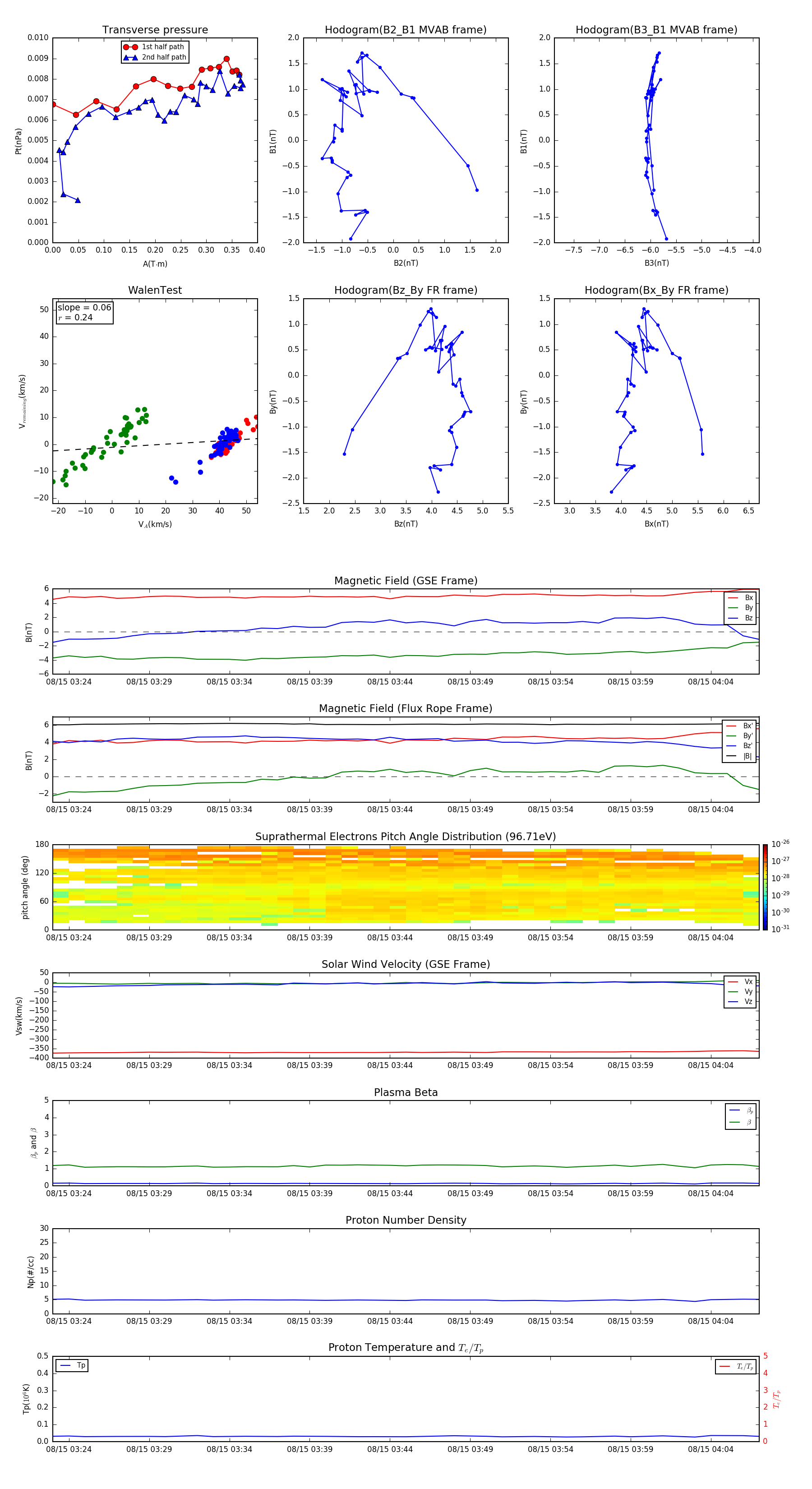
Task: Click the 'Bx(nT)' x-axis label
Action: coord(656,524)
